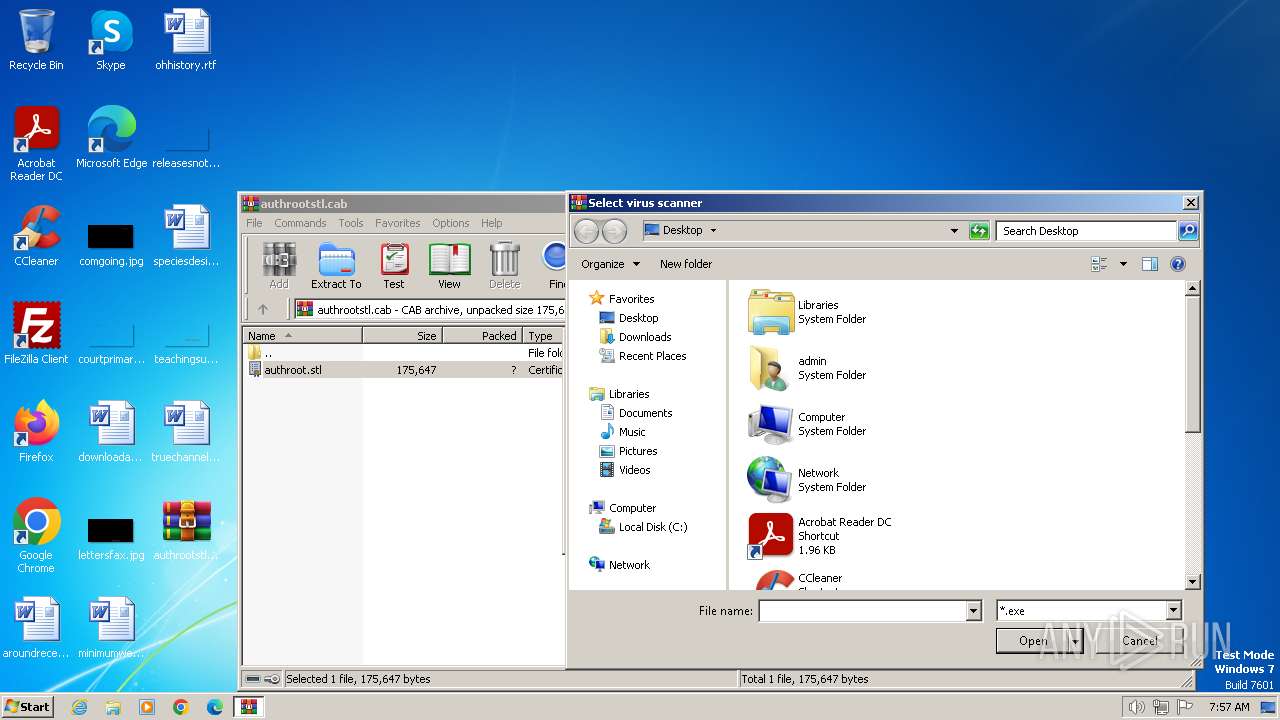Click the Search Desktop field
1280x720 pixels.
1086,231
